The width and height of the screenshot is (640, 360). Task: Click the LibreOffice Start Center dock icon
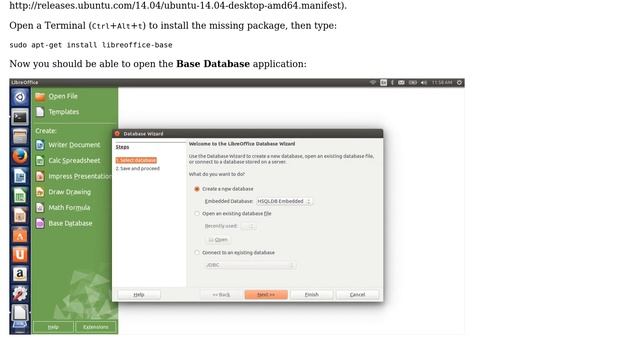(20, 313)
